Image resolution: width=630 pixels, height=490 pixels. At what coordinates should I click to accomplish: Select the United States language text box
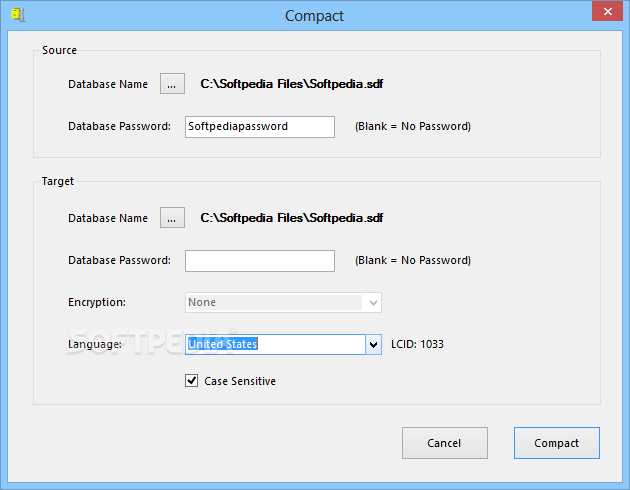click(275, 344)
